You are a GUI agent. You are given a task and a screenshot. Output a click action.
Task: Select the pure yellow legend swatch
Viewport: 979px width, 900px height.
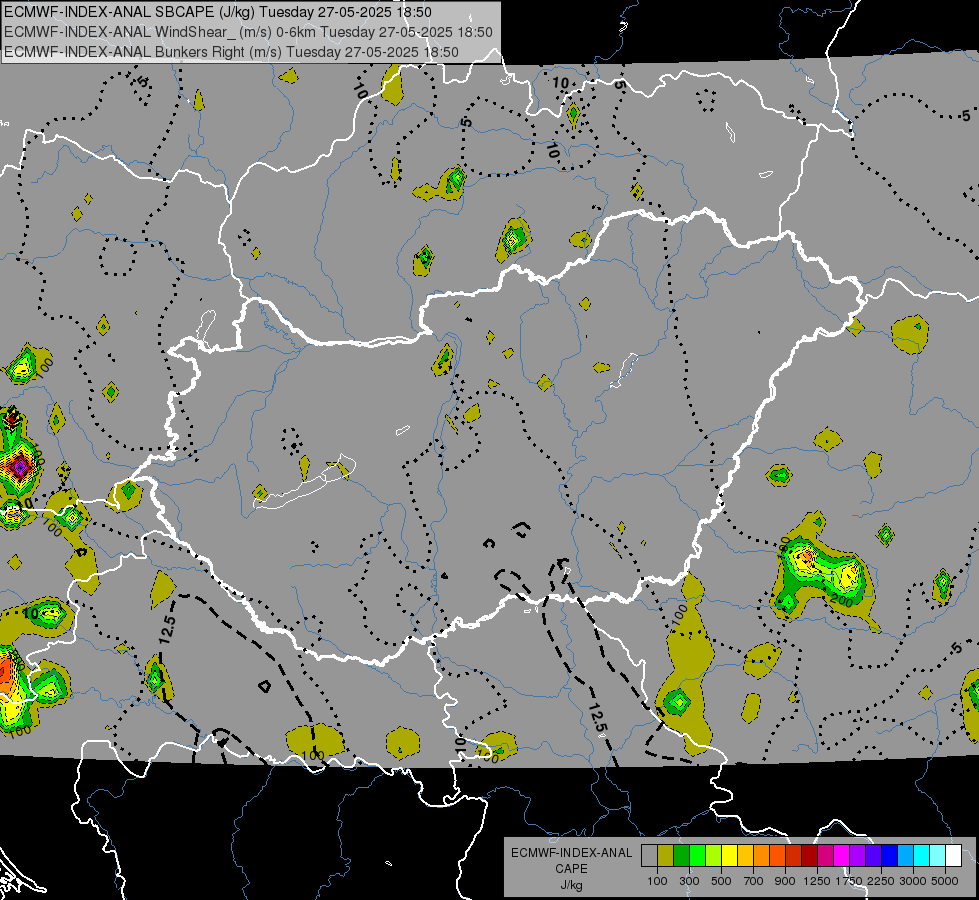(x=729, y=856)
